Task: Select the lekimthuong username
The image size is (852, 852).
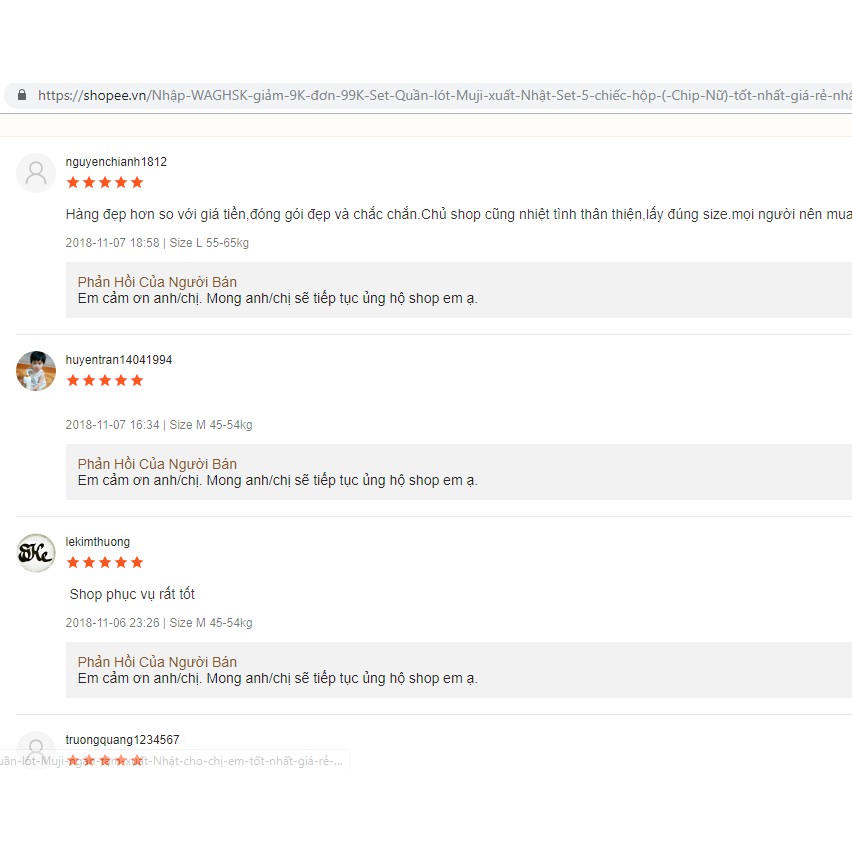Action: coord(98,542)
